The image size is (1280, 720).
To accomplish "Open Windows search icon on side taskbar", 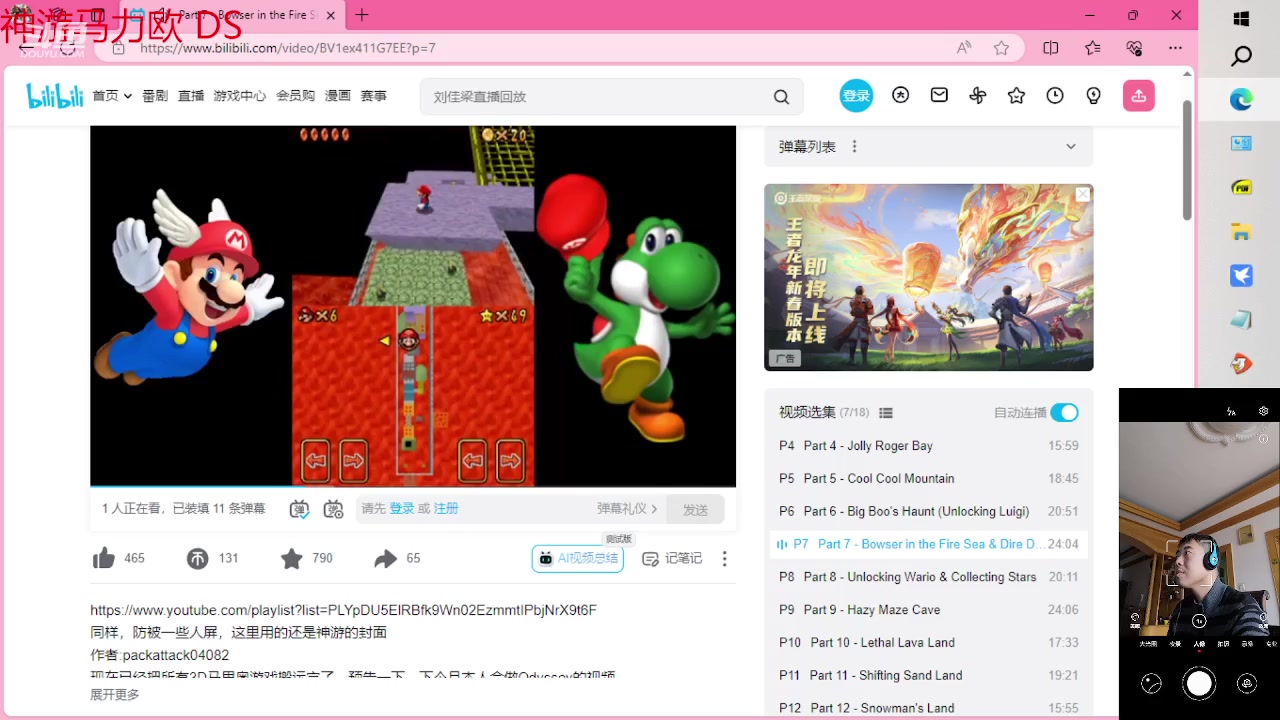I will click(x=1241, y=57).
